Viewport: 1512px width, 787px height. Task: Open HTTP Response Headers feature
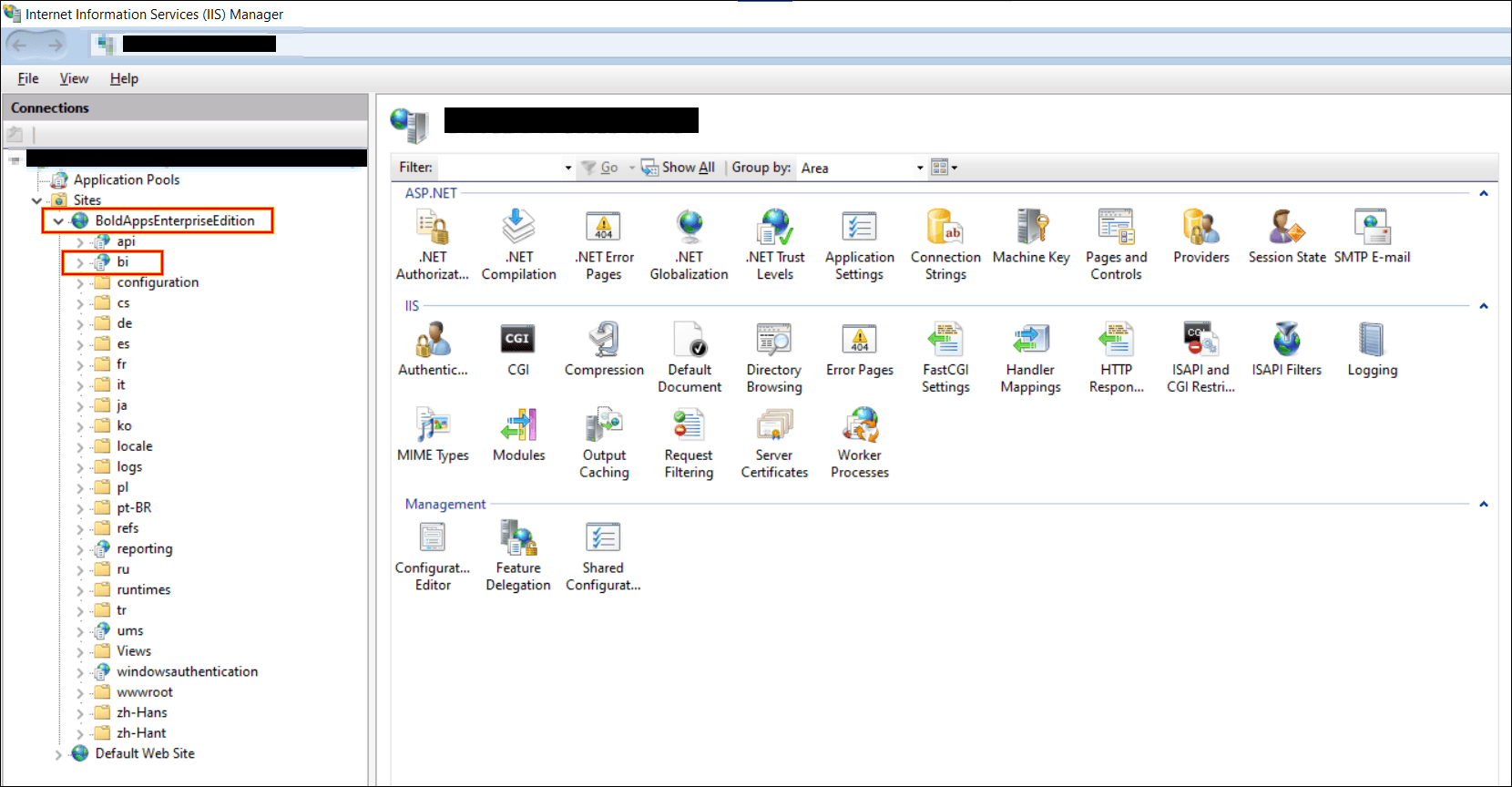click(x=1116, y=357)
